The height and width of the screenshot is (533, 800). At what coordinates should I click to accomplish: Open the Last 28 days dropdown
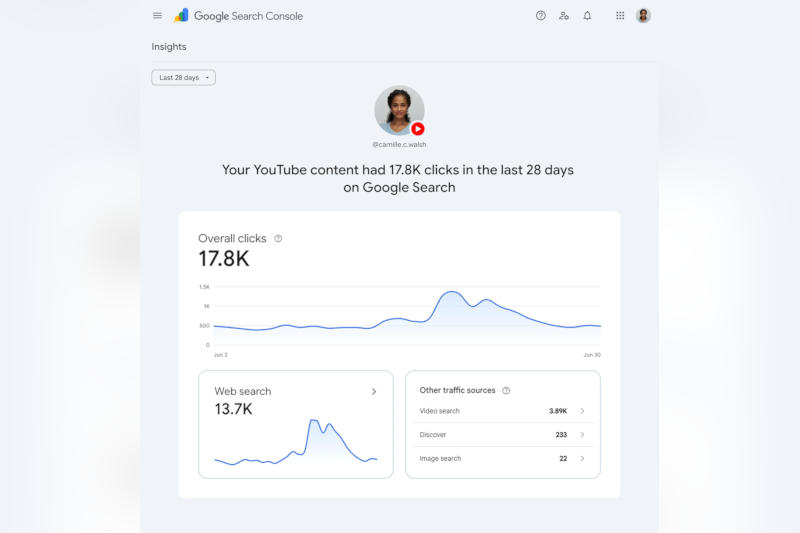(x=184, y=78)
